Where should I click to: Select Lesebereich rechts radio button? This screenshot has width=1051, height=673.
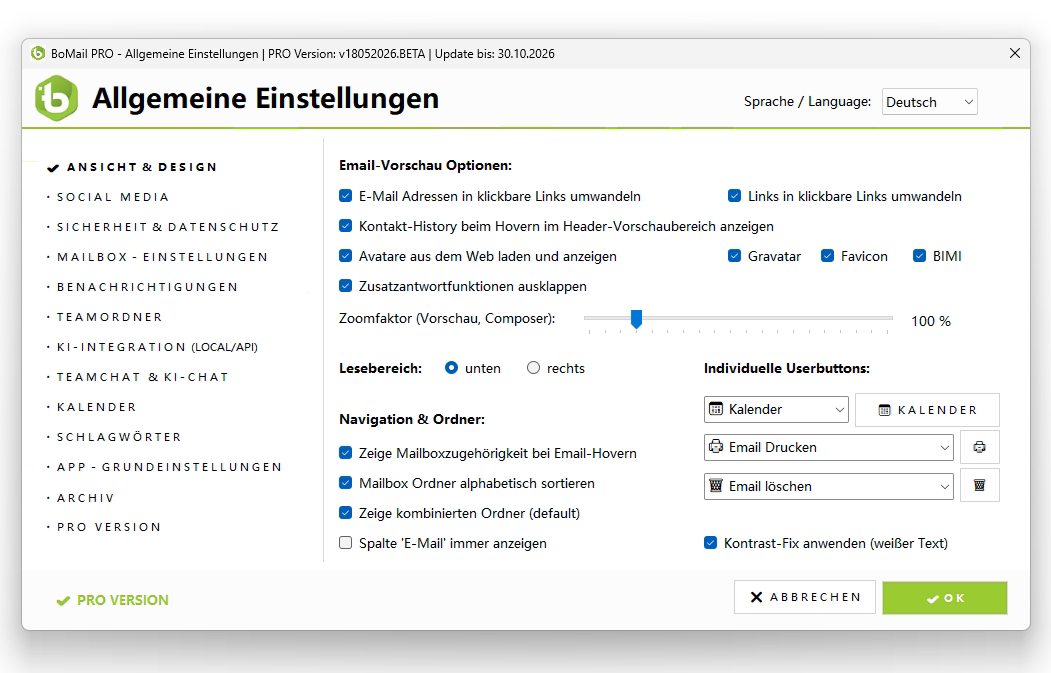point(533,367)
